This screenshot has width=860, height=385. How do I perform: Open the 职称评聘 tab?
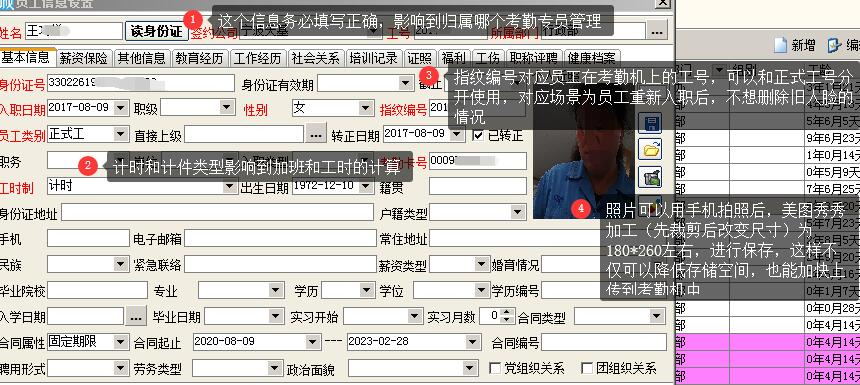[533, 58]
